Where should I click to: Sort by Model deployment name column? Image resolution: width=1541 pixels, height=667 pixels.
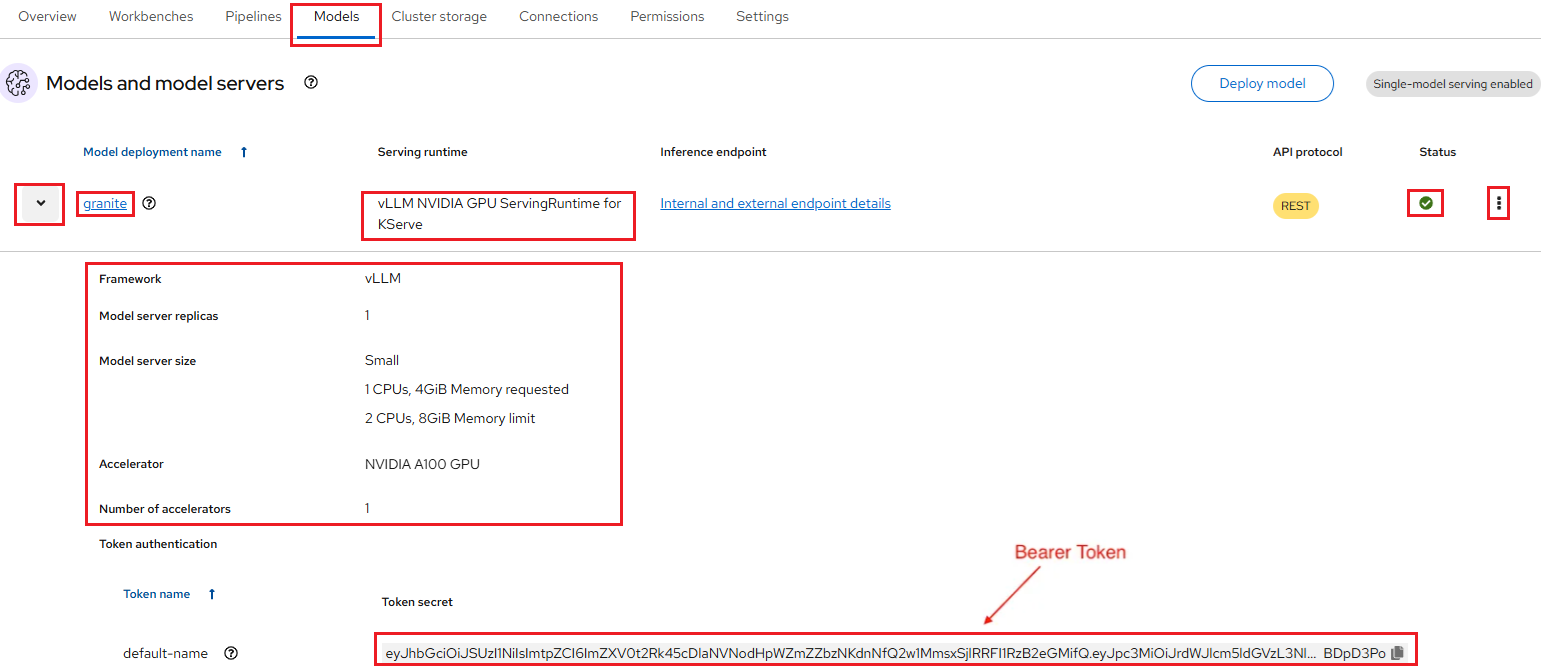pos(152,152)
